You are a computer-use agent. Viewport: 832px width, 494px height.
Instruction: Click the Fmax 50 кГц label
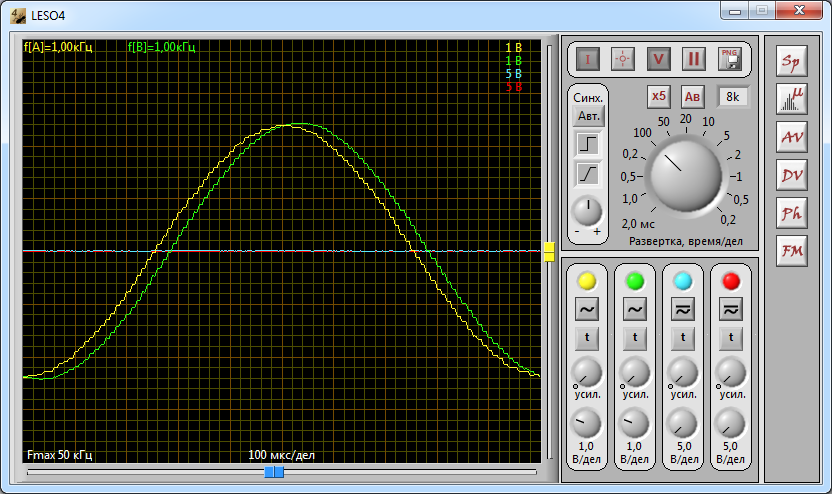(x=59, y=455)
